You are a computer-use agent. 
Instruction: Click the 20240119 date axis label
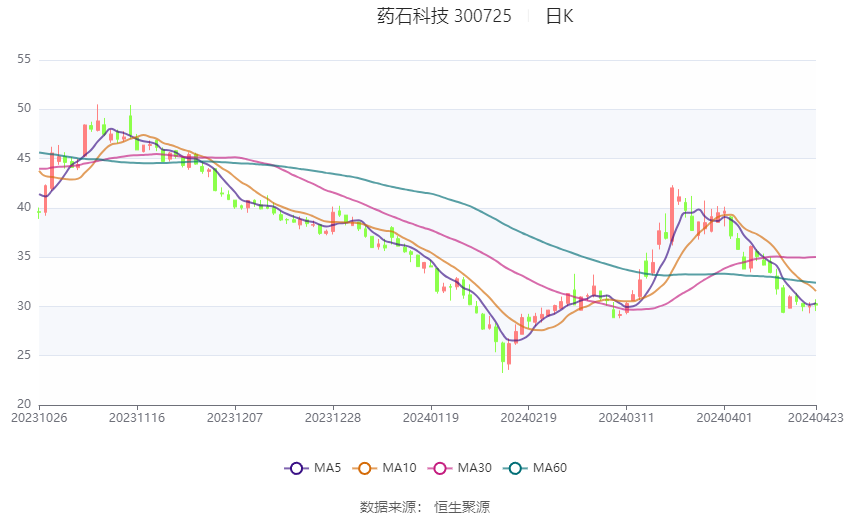pos(431,418)
